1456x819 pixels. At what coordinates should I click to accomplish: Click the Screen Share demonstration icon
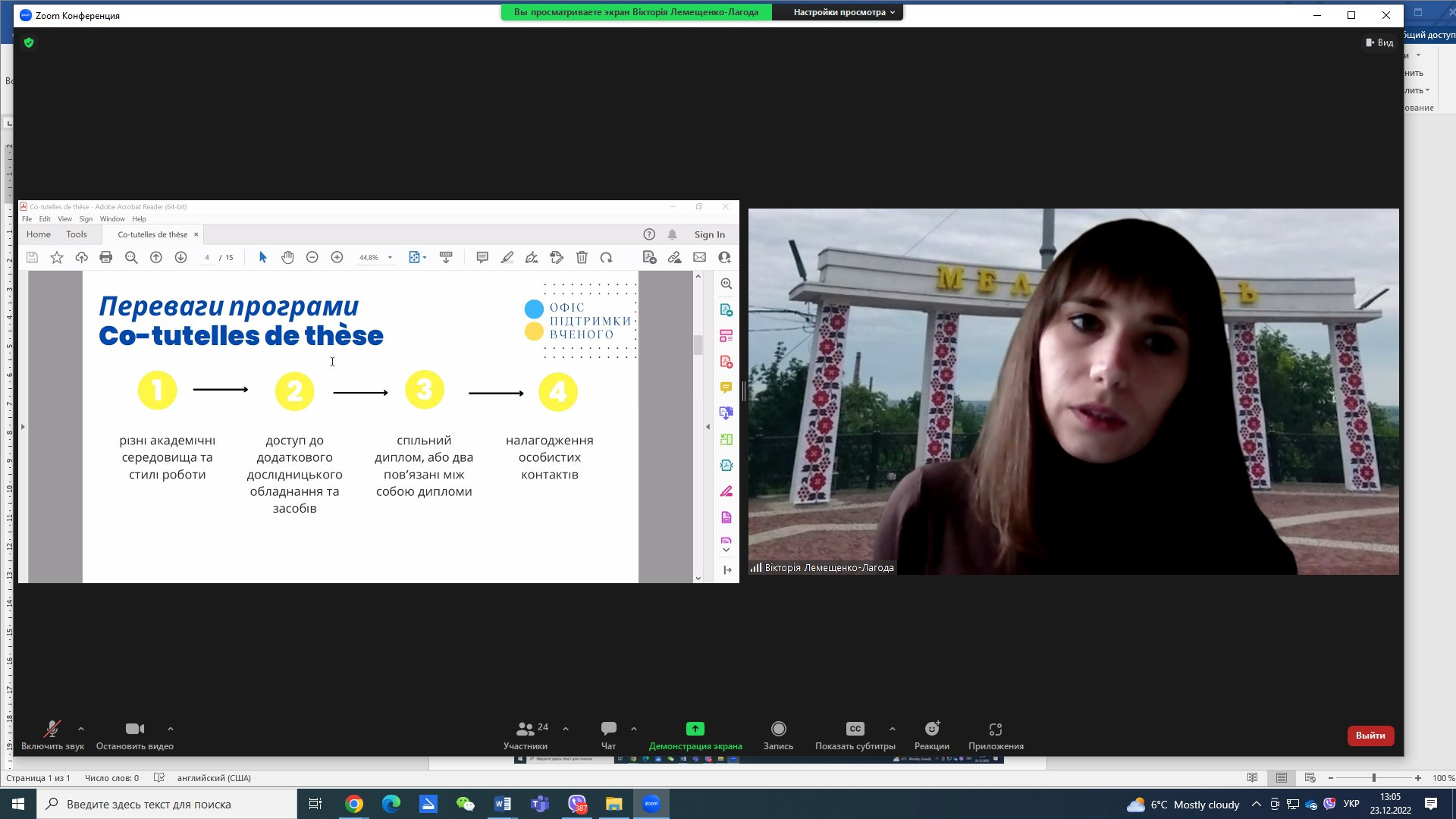(695, 730)
